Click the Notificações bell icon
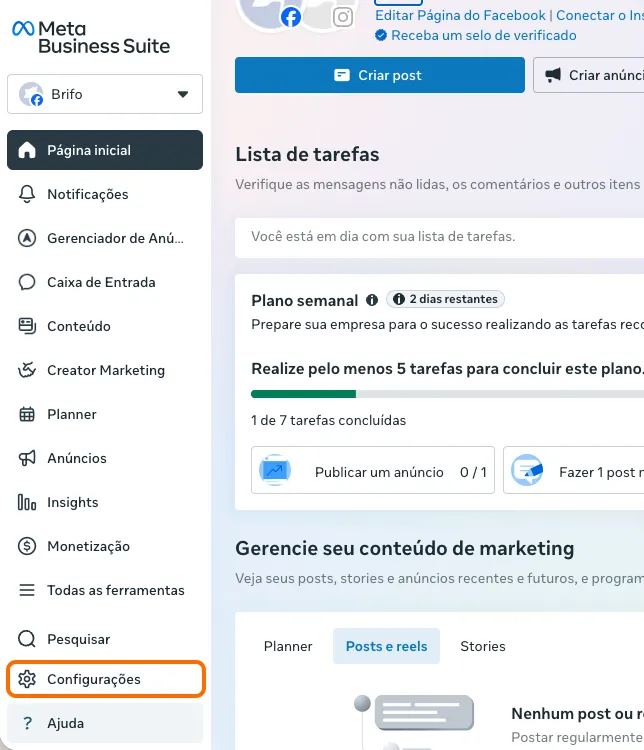The width and height of the screenshot is (644, 750). 27,194
